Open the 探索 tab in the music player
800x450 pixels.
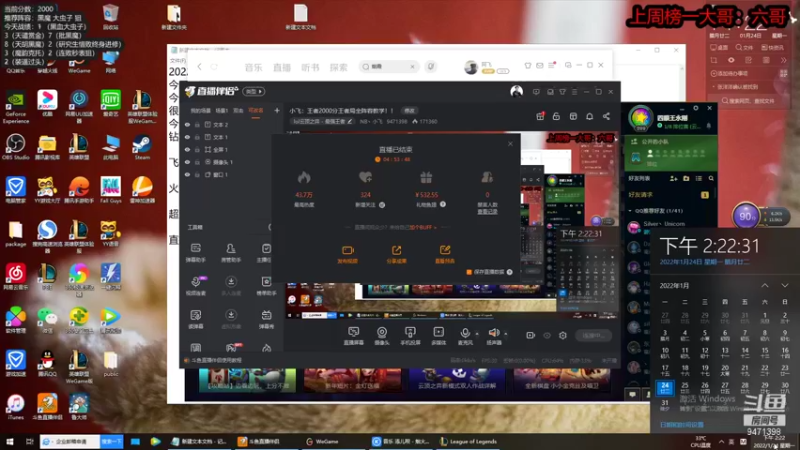(338, 67)
